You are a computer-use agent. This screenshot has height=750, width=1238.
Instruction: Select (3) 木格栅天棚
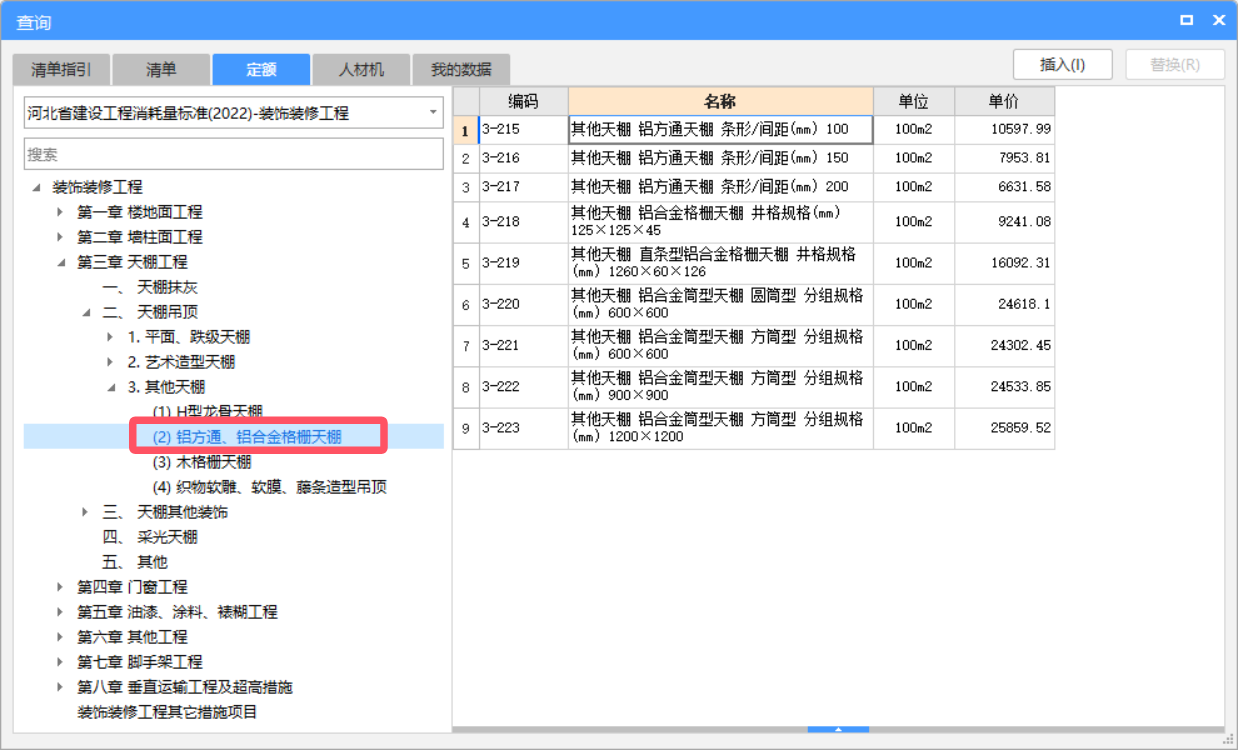click(201, 462)
